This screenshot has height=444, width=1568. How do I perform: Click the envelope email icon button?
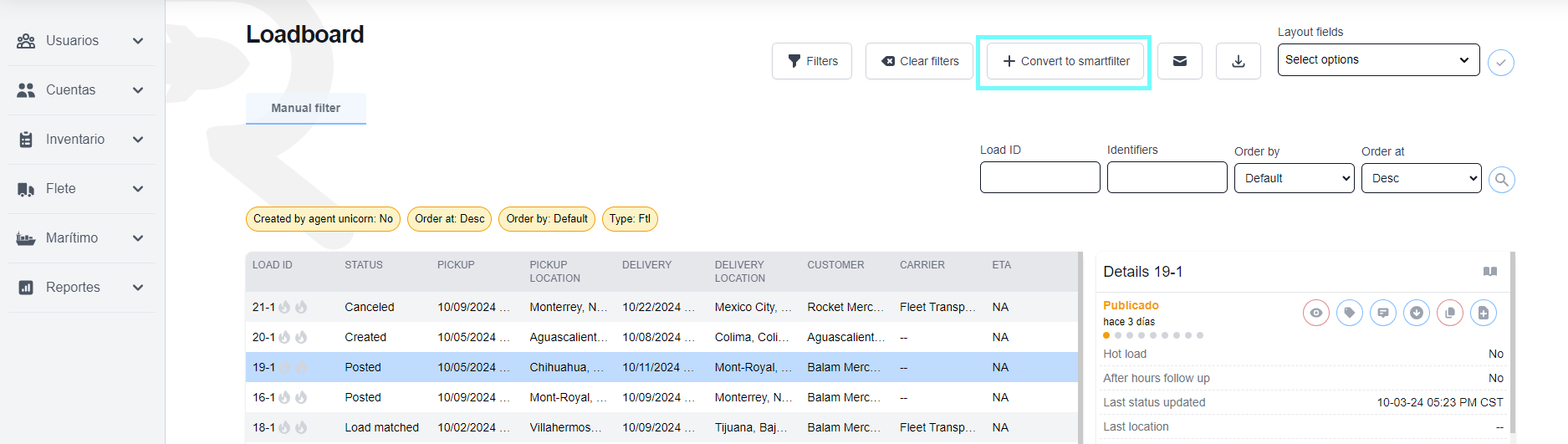[1180, 61]
